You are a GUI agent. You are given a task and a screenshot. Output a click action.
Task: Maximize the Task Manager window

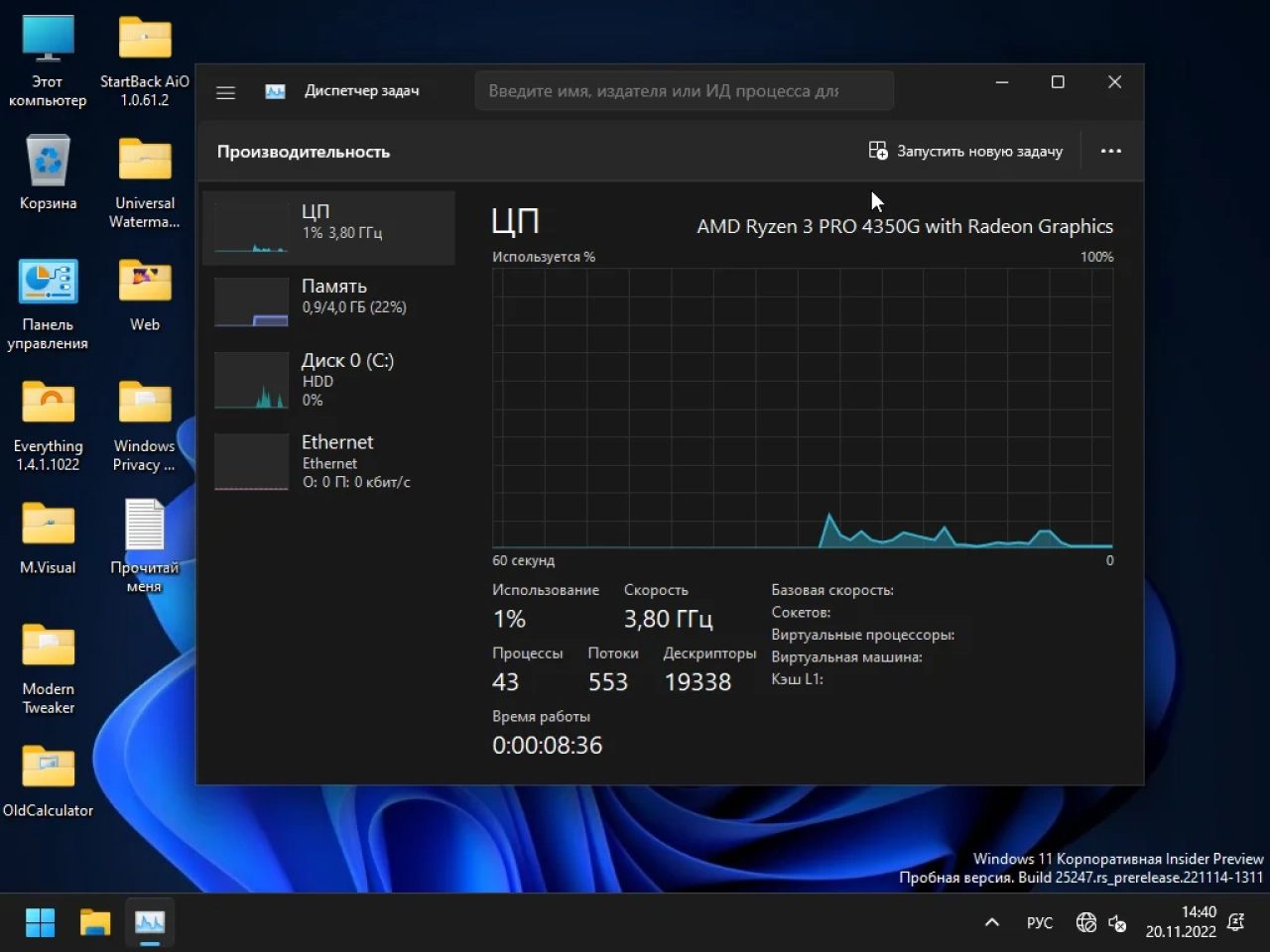[x=1058, y=82]
